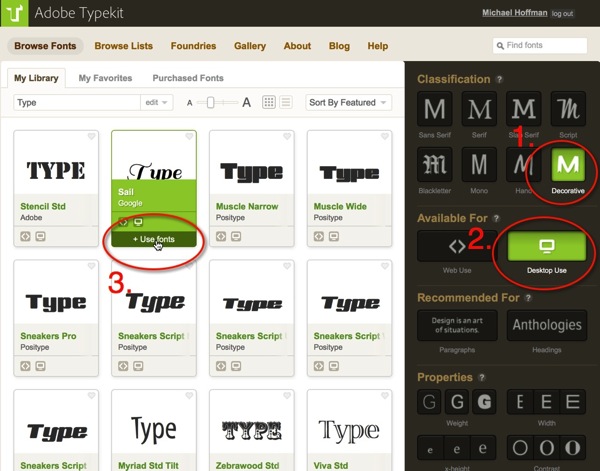
Task: Choose medium x-height e property
Action: pos(457,448)
